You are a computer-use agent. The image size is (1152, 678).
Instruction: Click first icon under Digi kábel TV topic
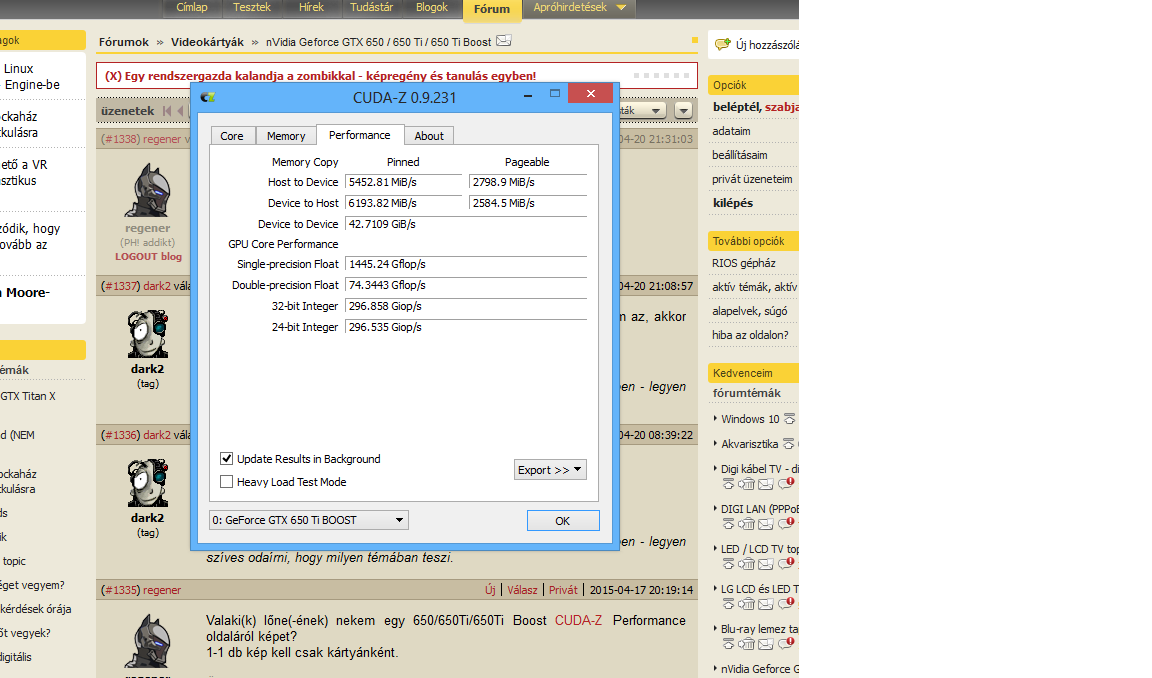728,483
